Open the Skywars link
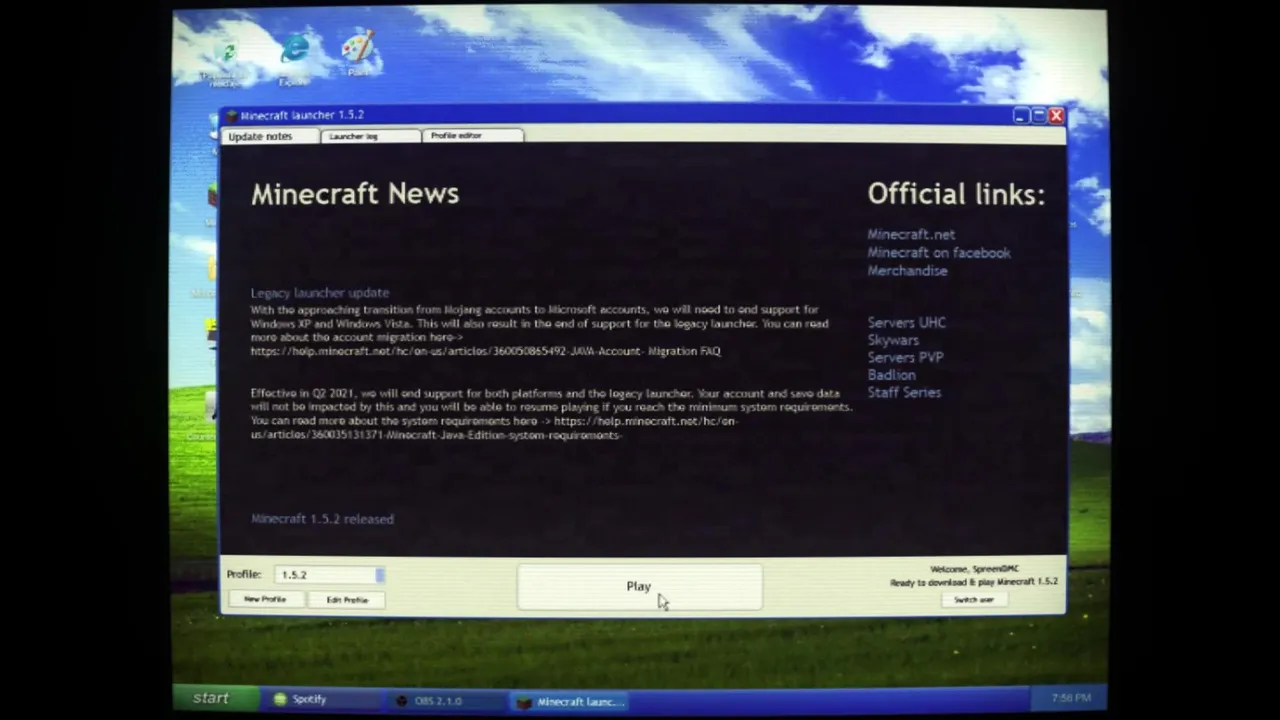1280x720 pixels. [x=893, y=340]
